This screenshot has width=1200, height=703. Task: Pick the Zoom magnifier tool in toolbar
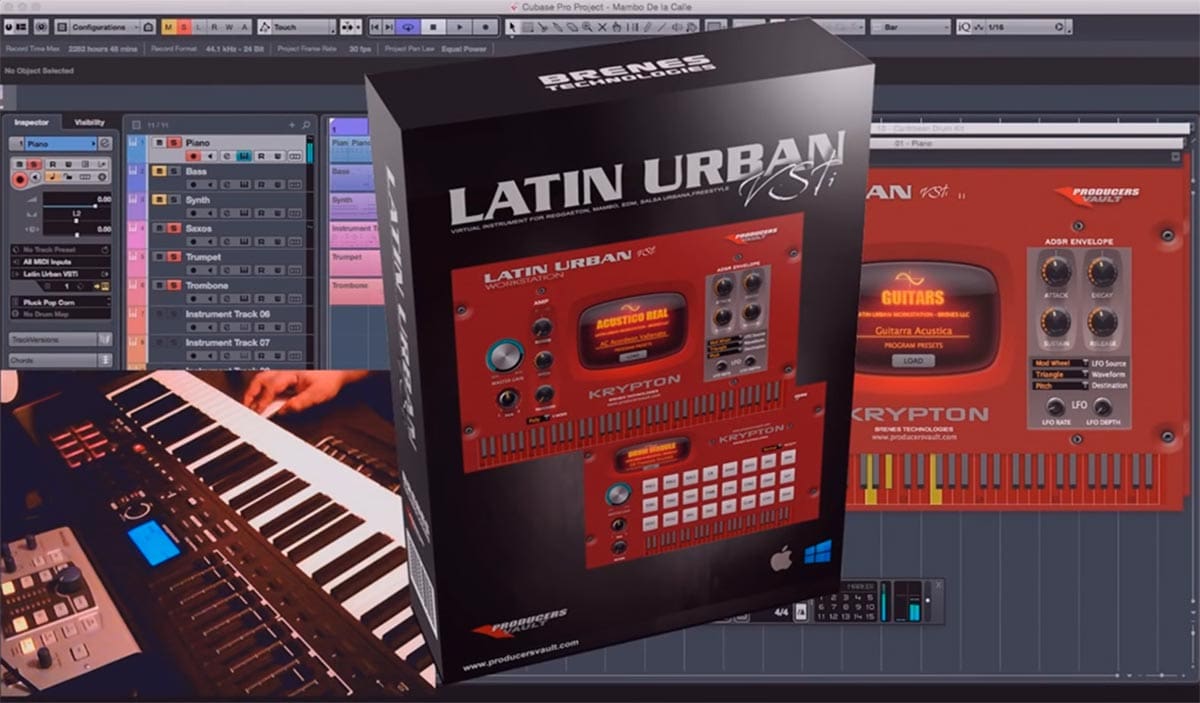click(588, 27)
